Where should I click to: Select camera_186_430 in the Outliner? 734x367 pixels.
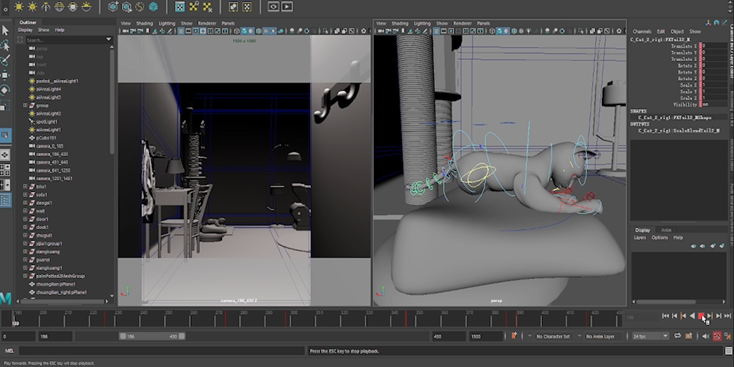point(52,154)
